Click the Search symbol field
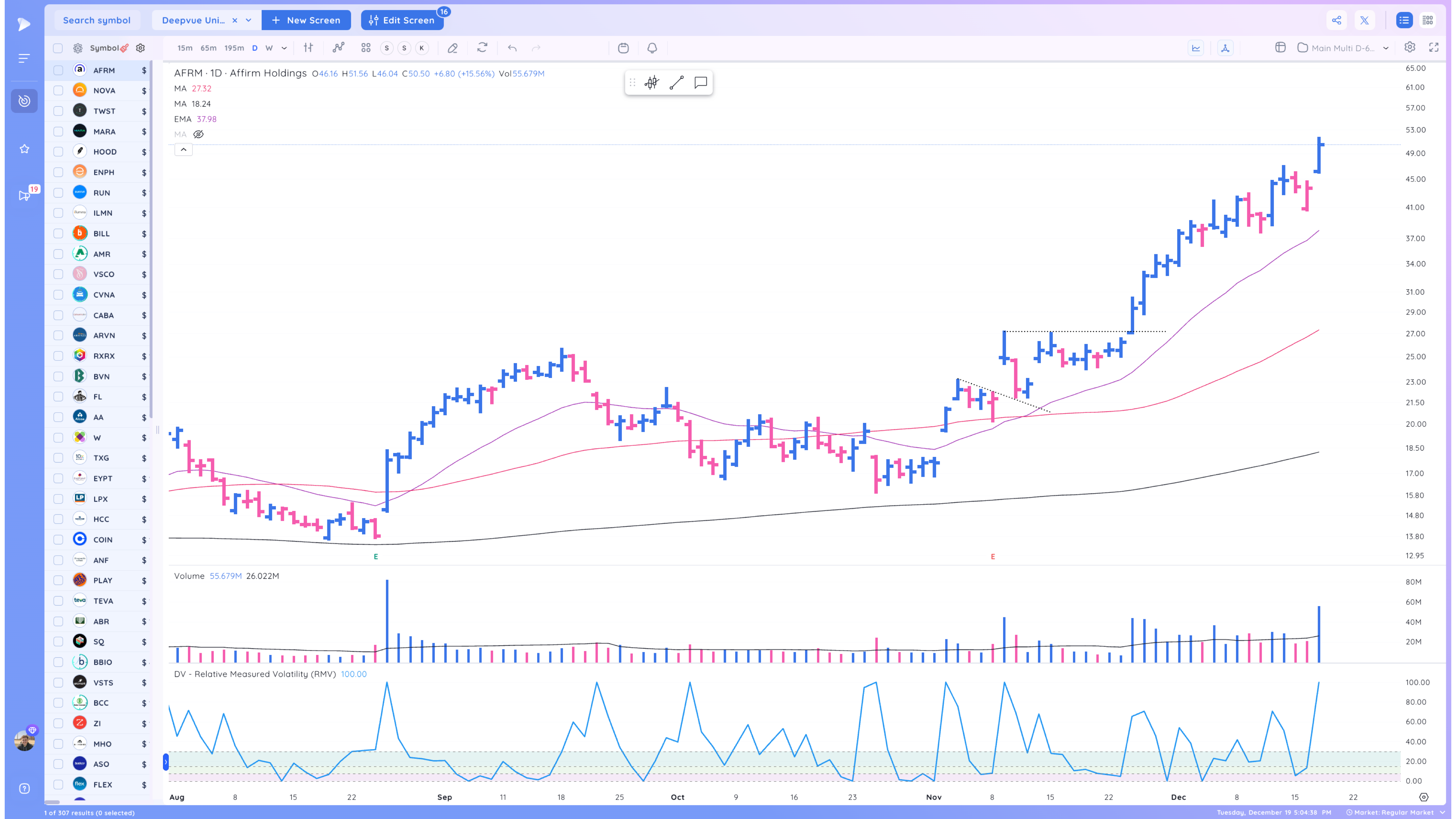 (x=97, y=20)
